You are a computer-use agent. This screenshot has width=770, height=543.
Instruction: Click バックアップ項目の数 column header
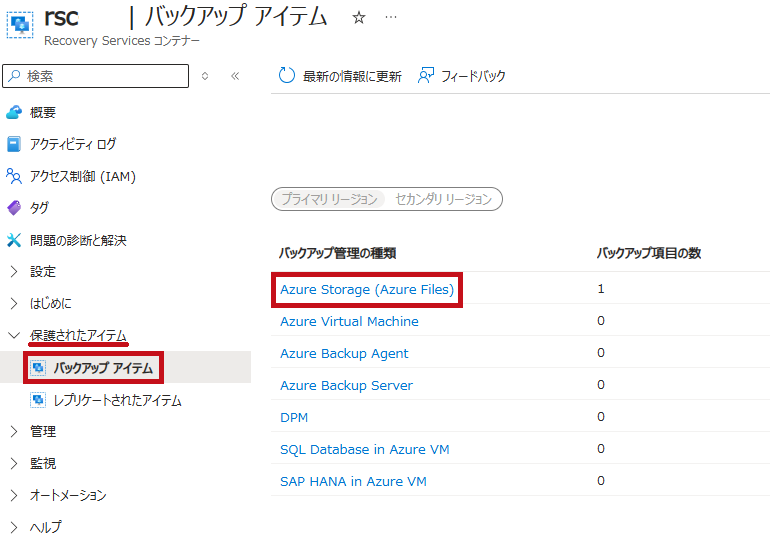tap(649, 253)
